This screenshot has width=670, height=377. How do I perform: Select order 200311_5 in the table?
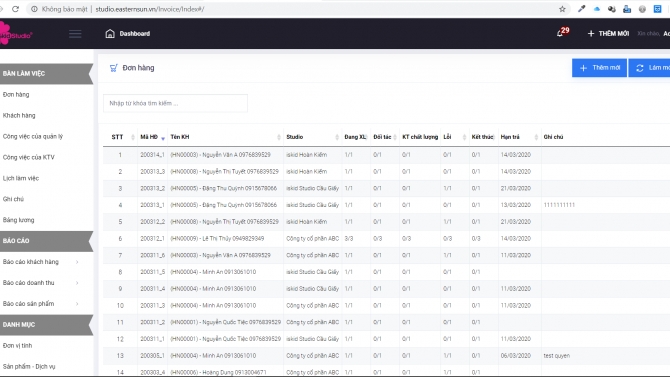pyautogui.click(x=152, y=272)
